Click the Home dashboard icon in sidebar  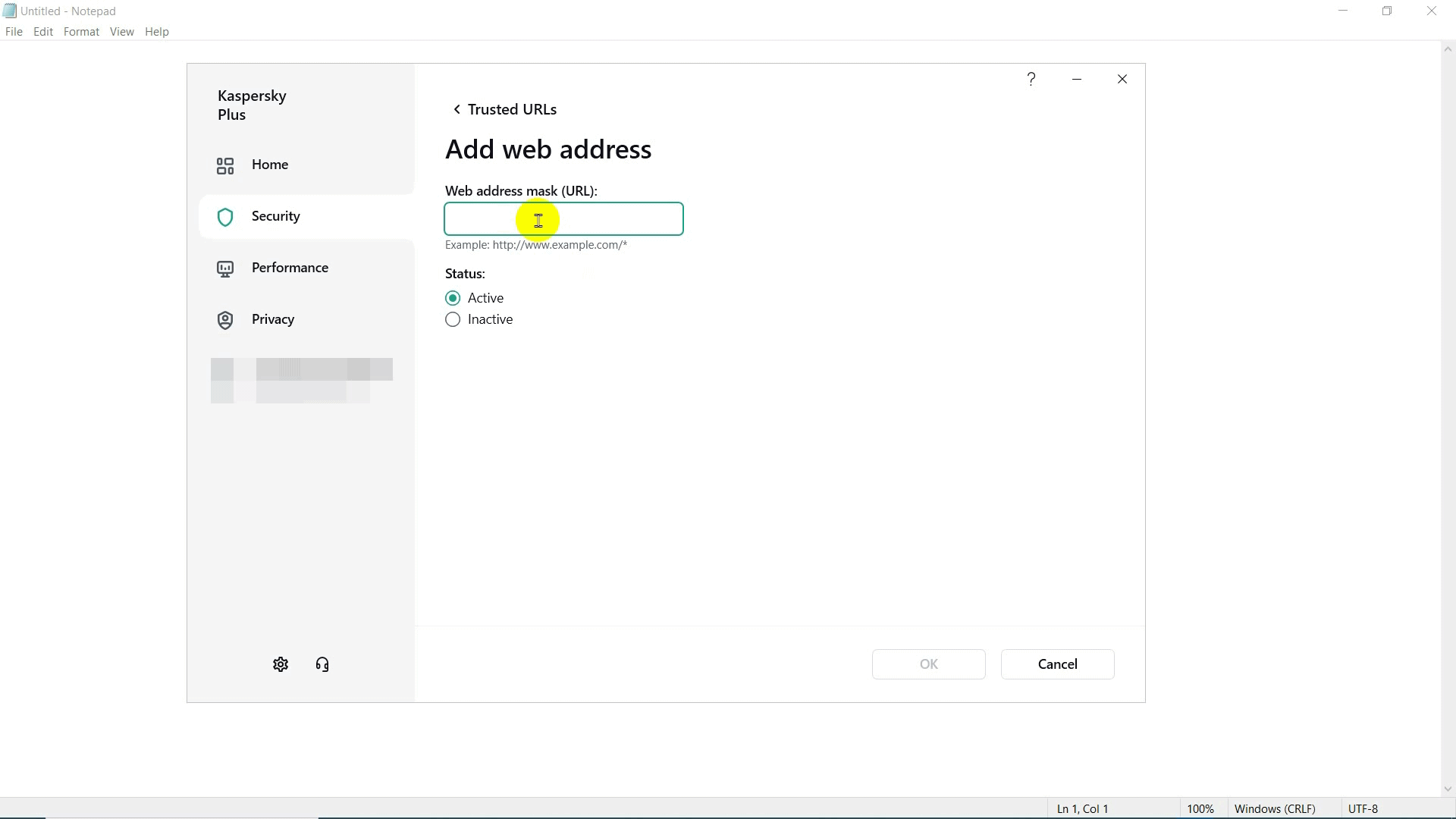pos(225,165)
